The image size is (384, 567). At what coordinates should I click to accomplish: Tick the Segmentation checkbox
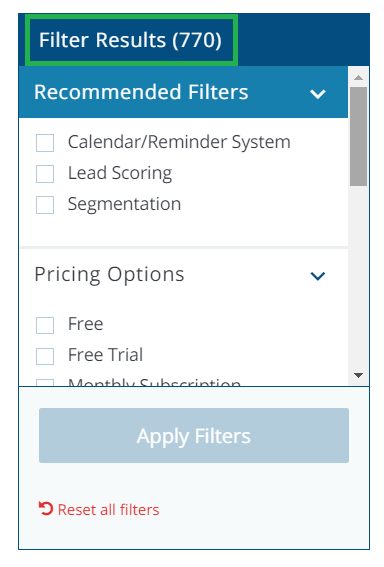(x=45, y=205)
